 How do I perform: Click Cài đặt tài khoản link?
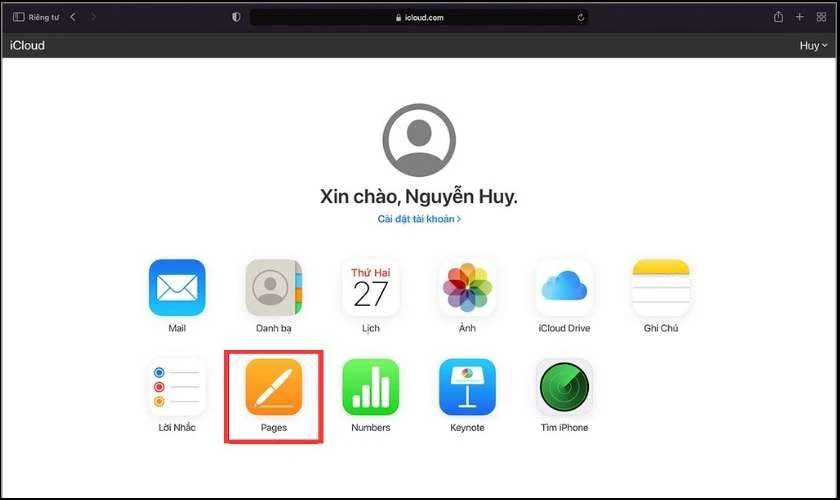point(419,219)
